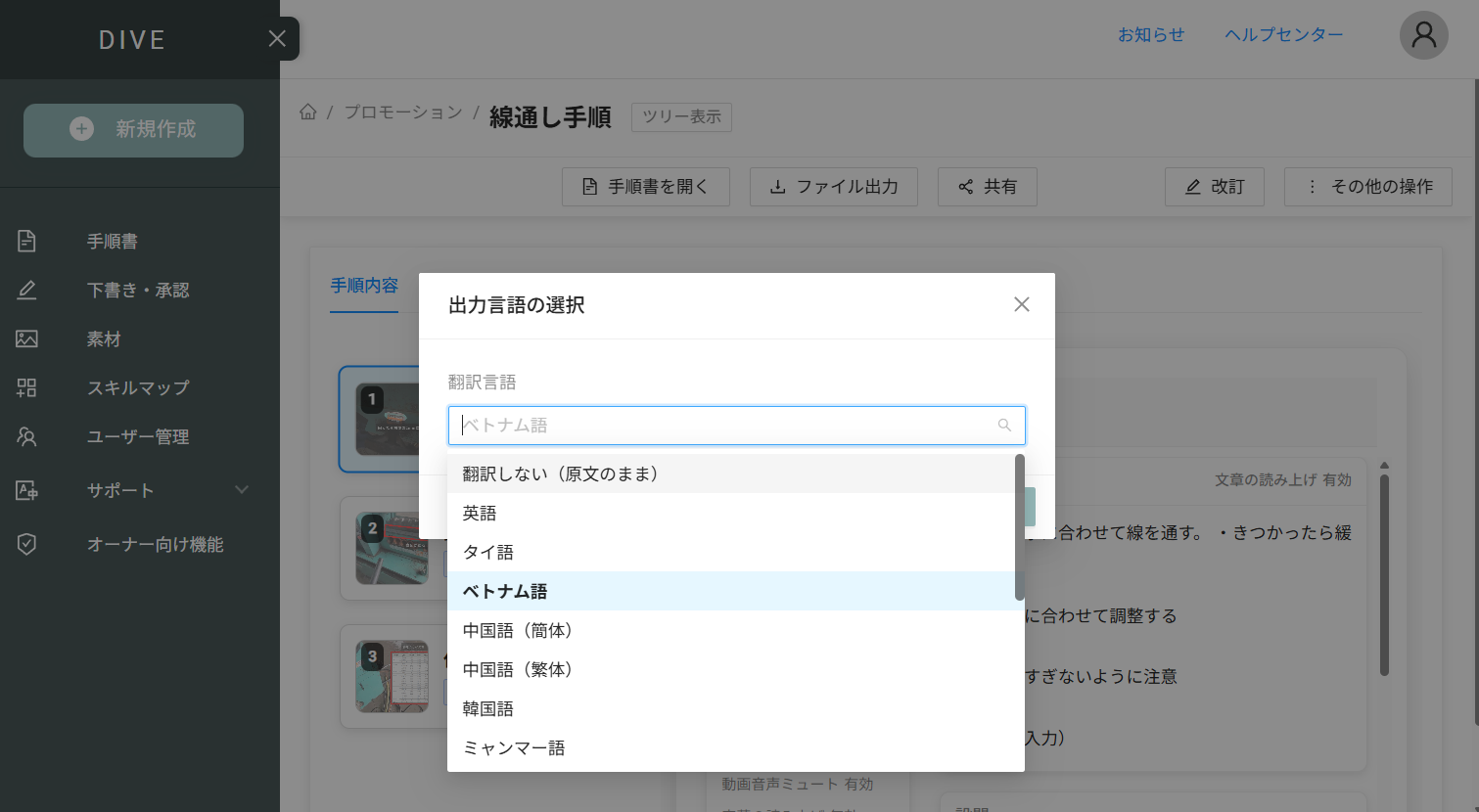Click the 手順書 document icon in sidebar
The image size is (1479, 812).
27,241
